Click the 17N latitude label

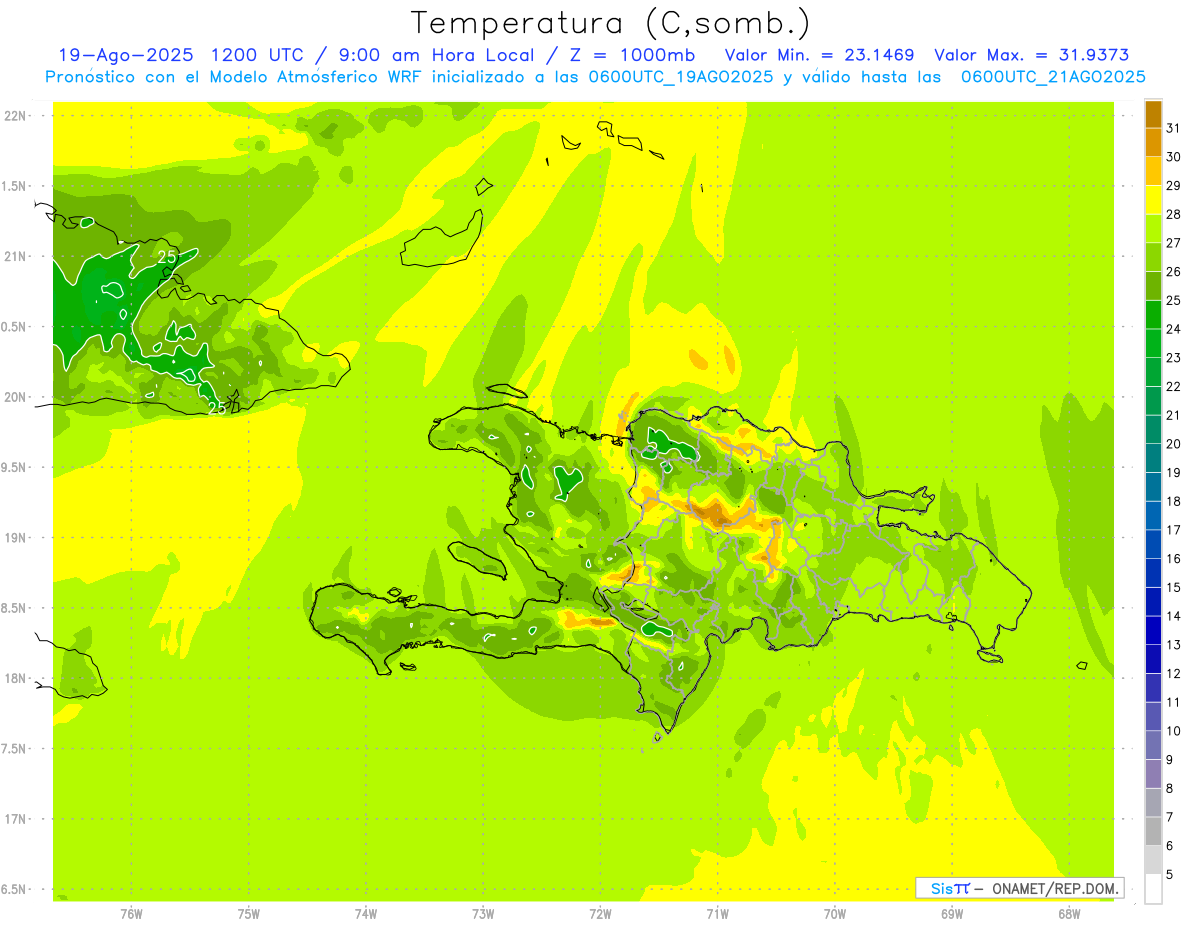pyautogui.click(x=16, y=819)
